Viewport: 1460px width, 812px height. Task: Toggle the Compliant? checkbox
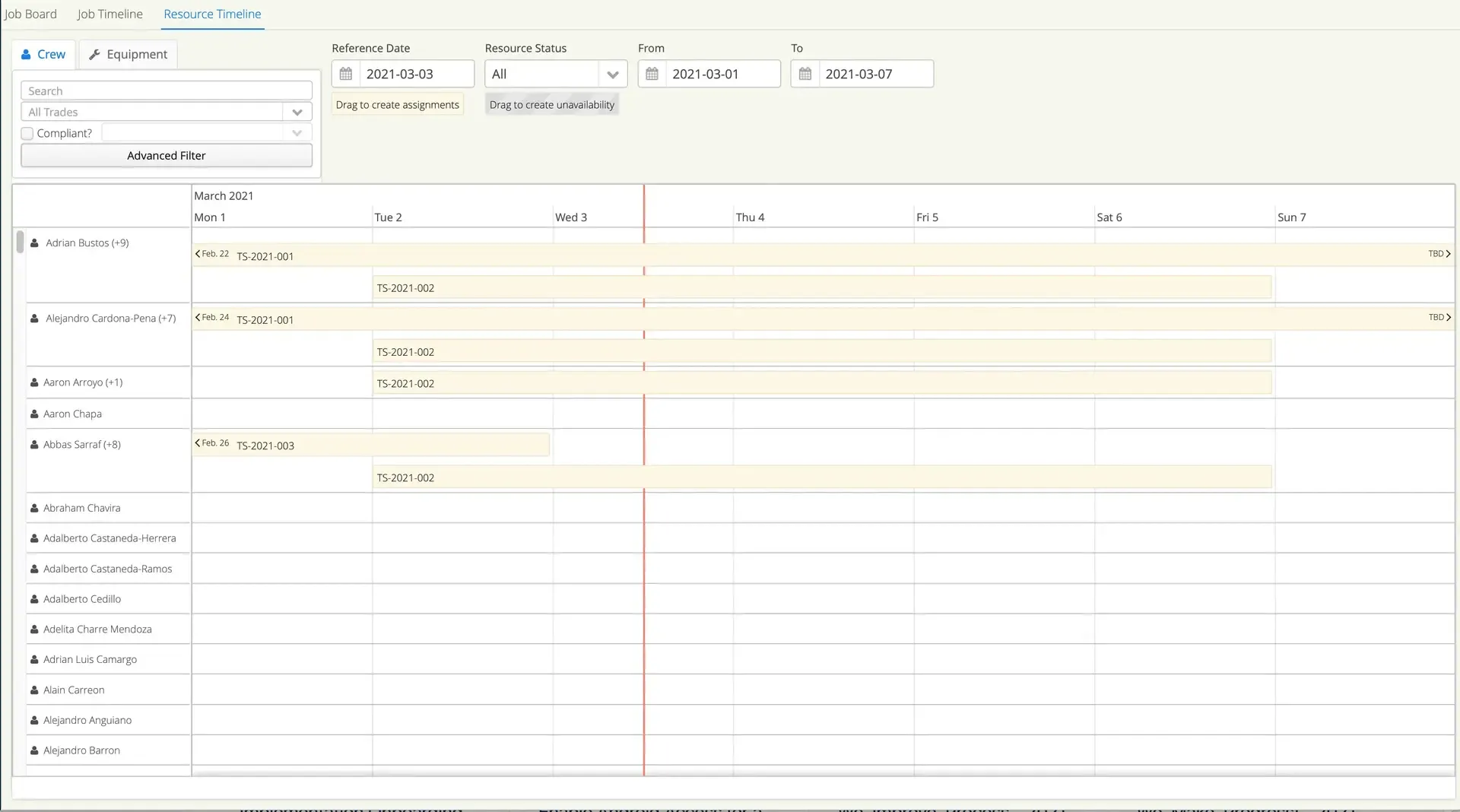coord(27,133)
